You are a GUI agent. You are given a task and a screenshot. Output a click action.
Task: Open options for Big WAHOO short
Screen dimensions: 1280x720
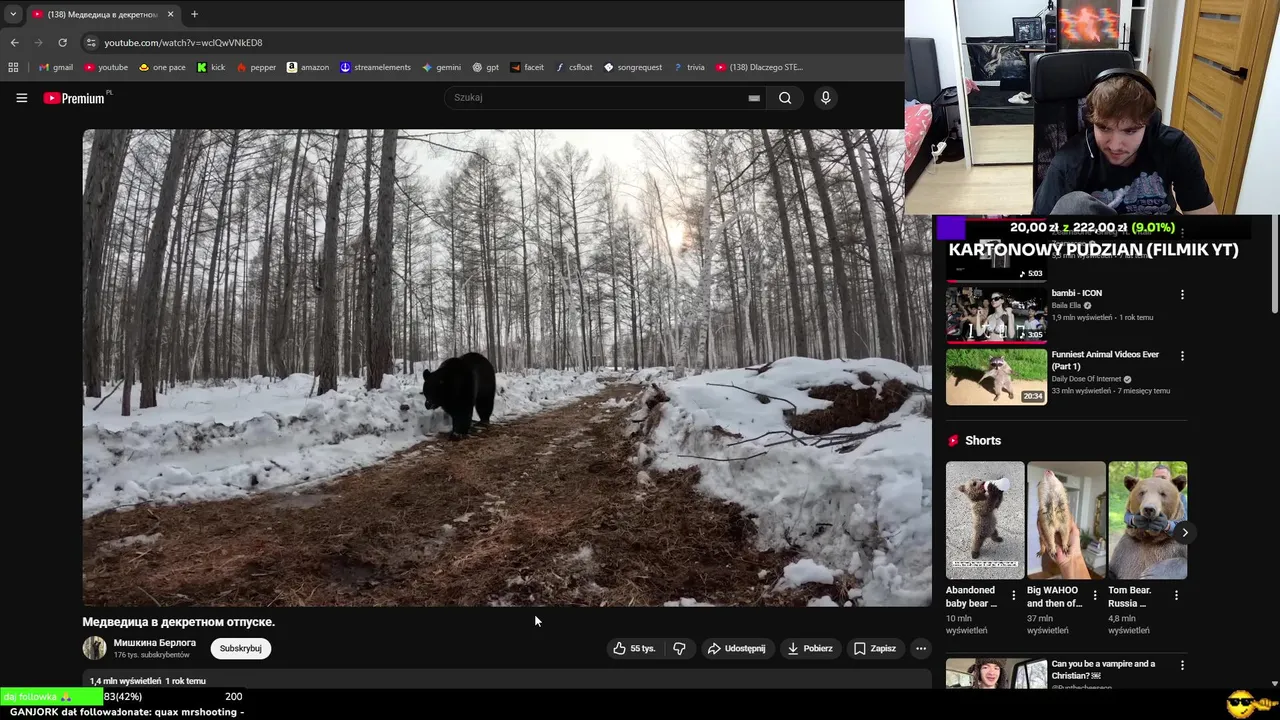pos(1094,596)
